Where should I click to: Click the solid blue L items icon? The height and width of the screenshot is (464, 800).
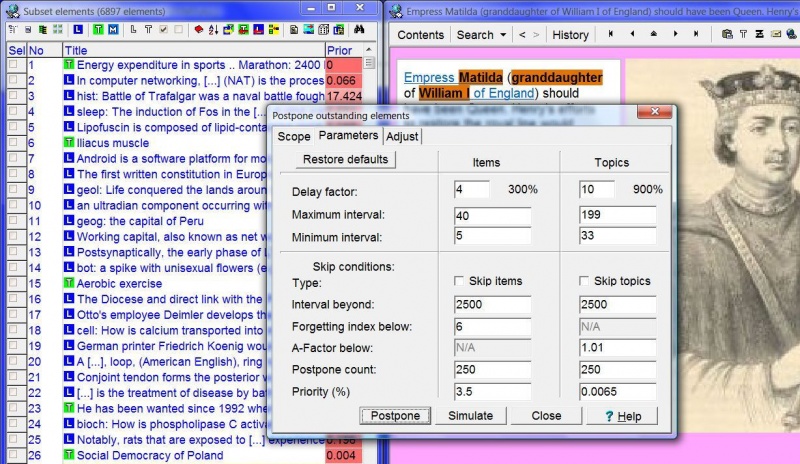78,30
